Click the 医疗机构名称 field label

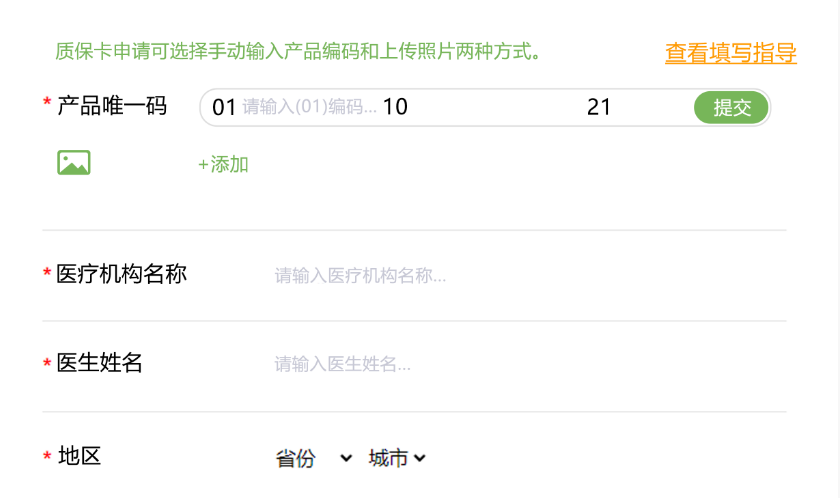pos(121,274)
